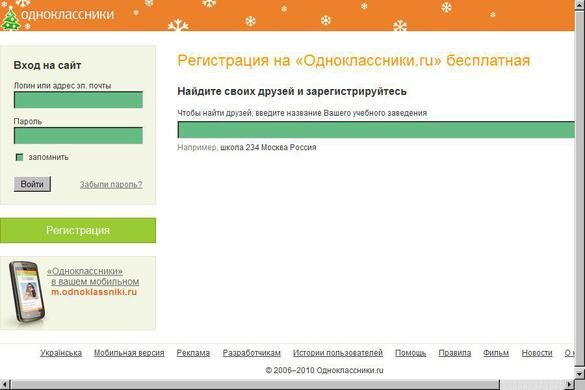The height and width of the screenshot is (390, 585).
Task: Open the Помощь footer link
Action: 410,353
